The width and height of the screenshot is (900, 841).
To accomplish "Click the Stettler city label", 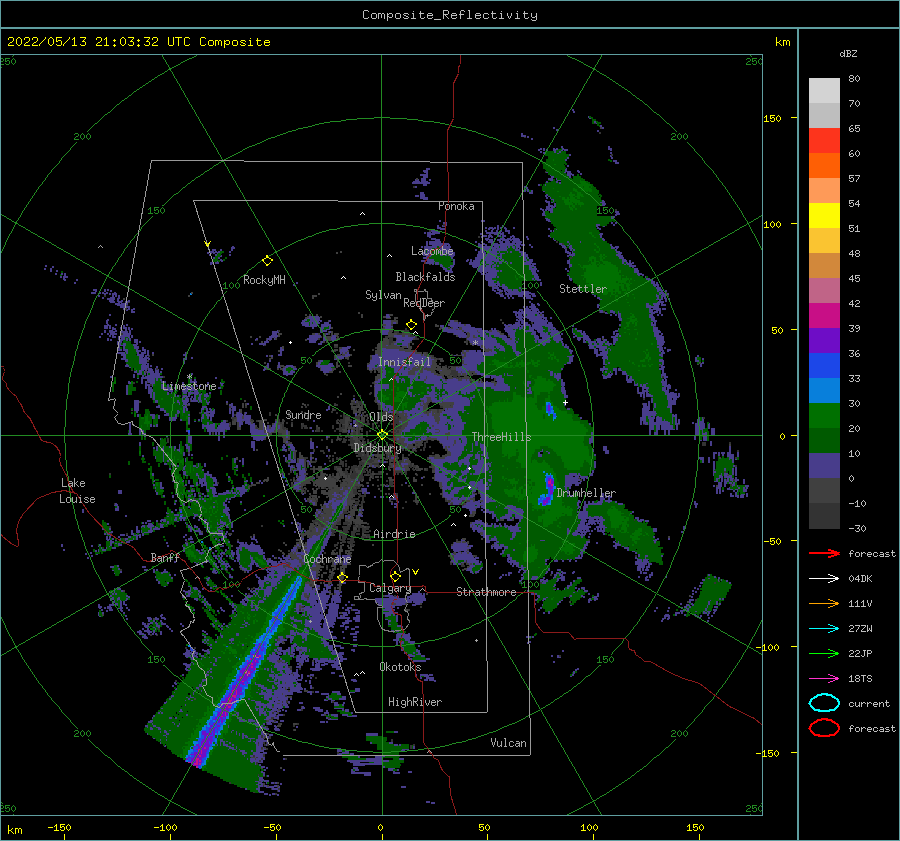I will [x=583, y=289].
